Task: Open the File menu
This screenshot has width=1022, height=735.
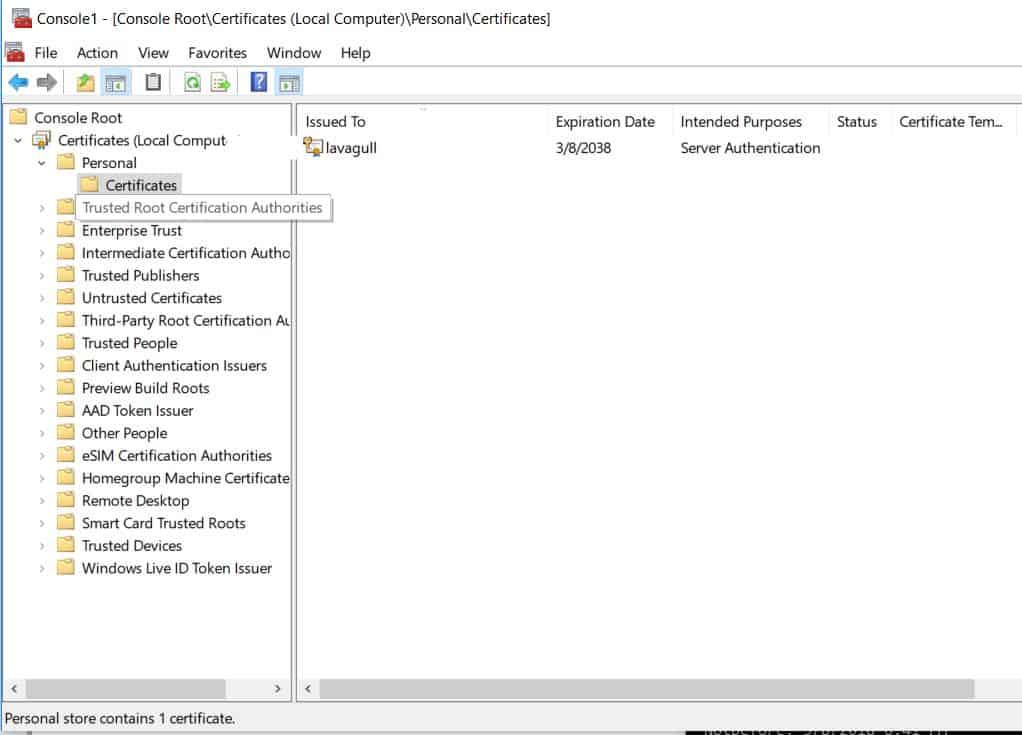Action: [x=46, y=53]
